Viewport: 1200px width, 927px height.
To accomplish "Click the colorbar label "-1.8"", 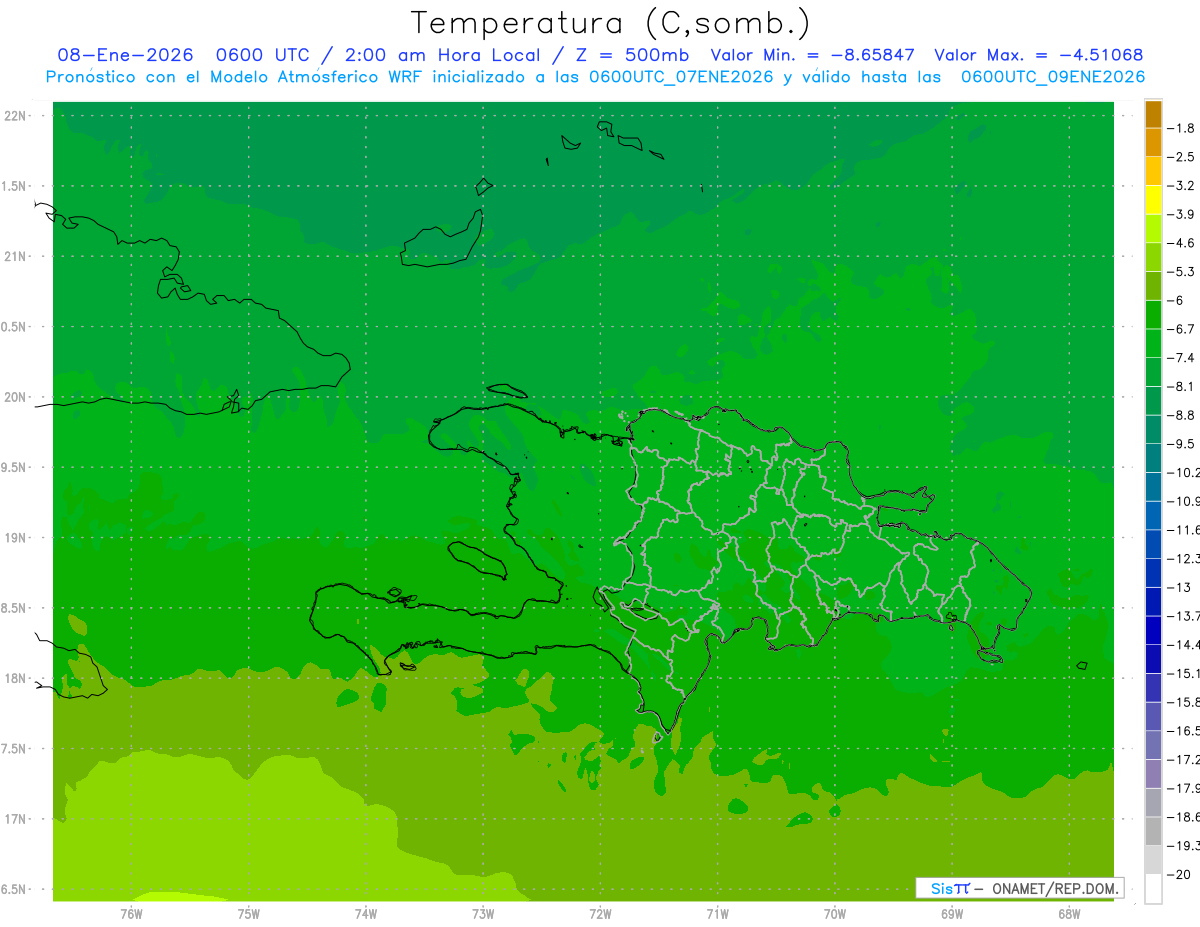I will pos(1182,128).
